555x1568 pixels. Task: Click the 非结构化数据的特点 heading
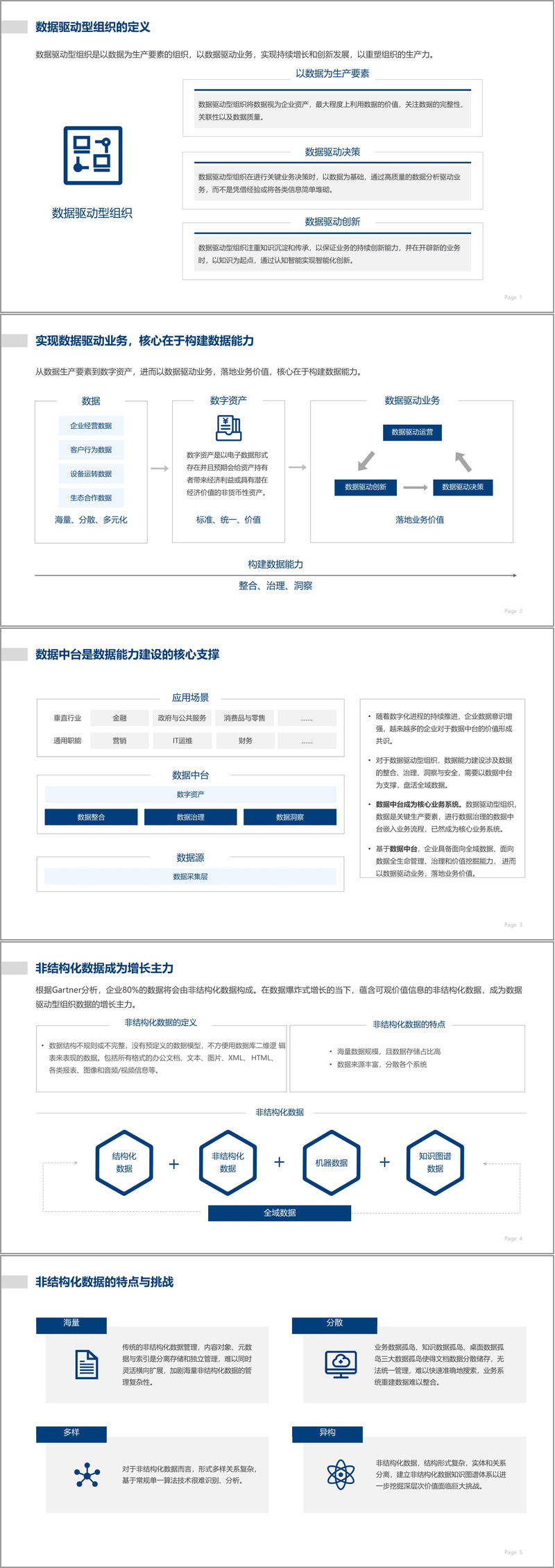(409, 1025)
